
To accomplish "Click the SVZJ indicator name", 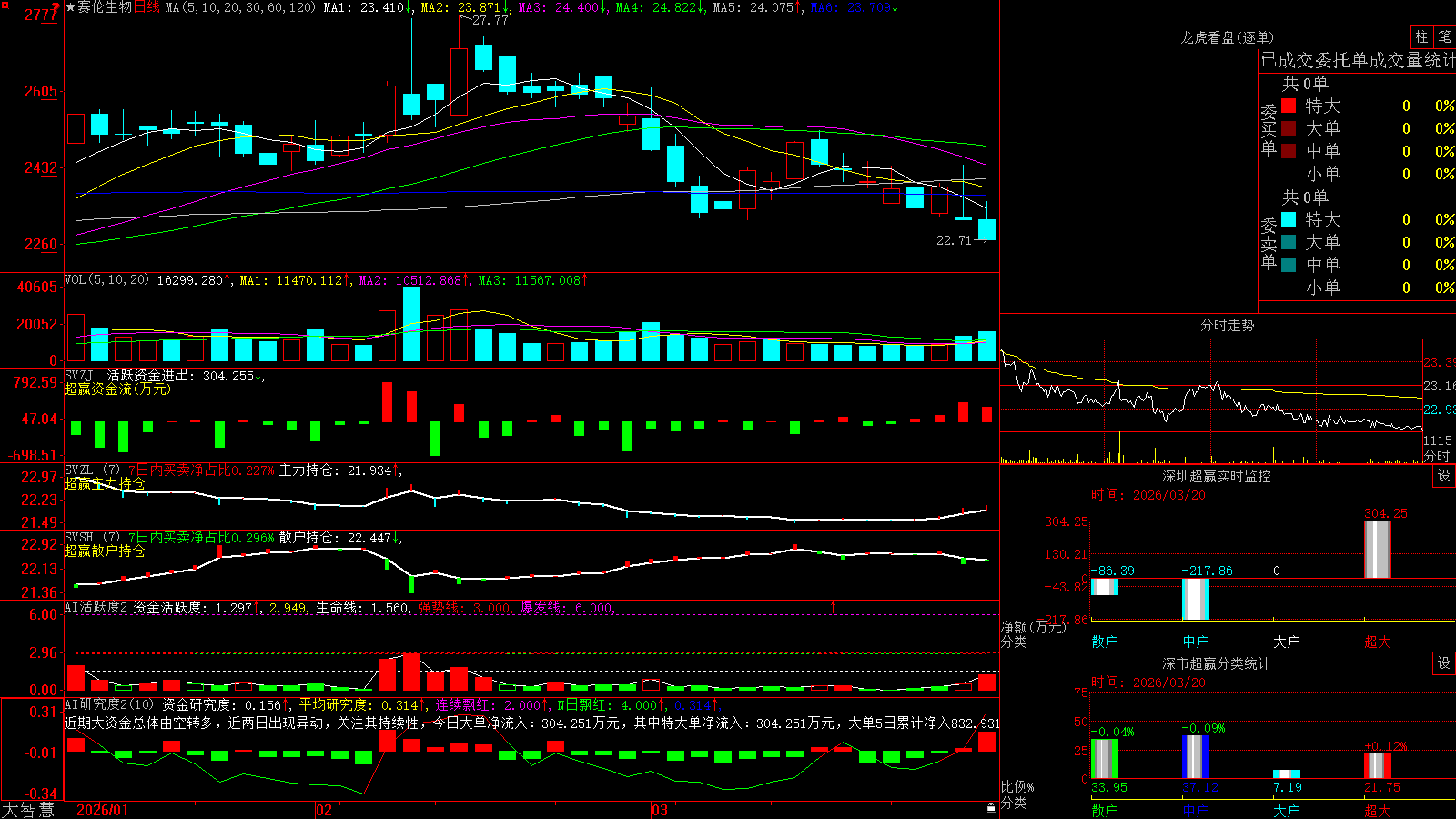I will (x=79, y=375).
